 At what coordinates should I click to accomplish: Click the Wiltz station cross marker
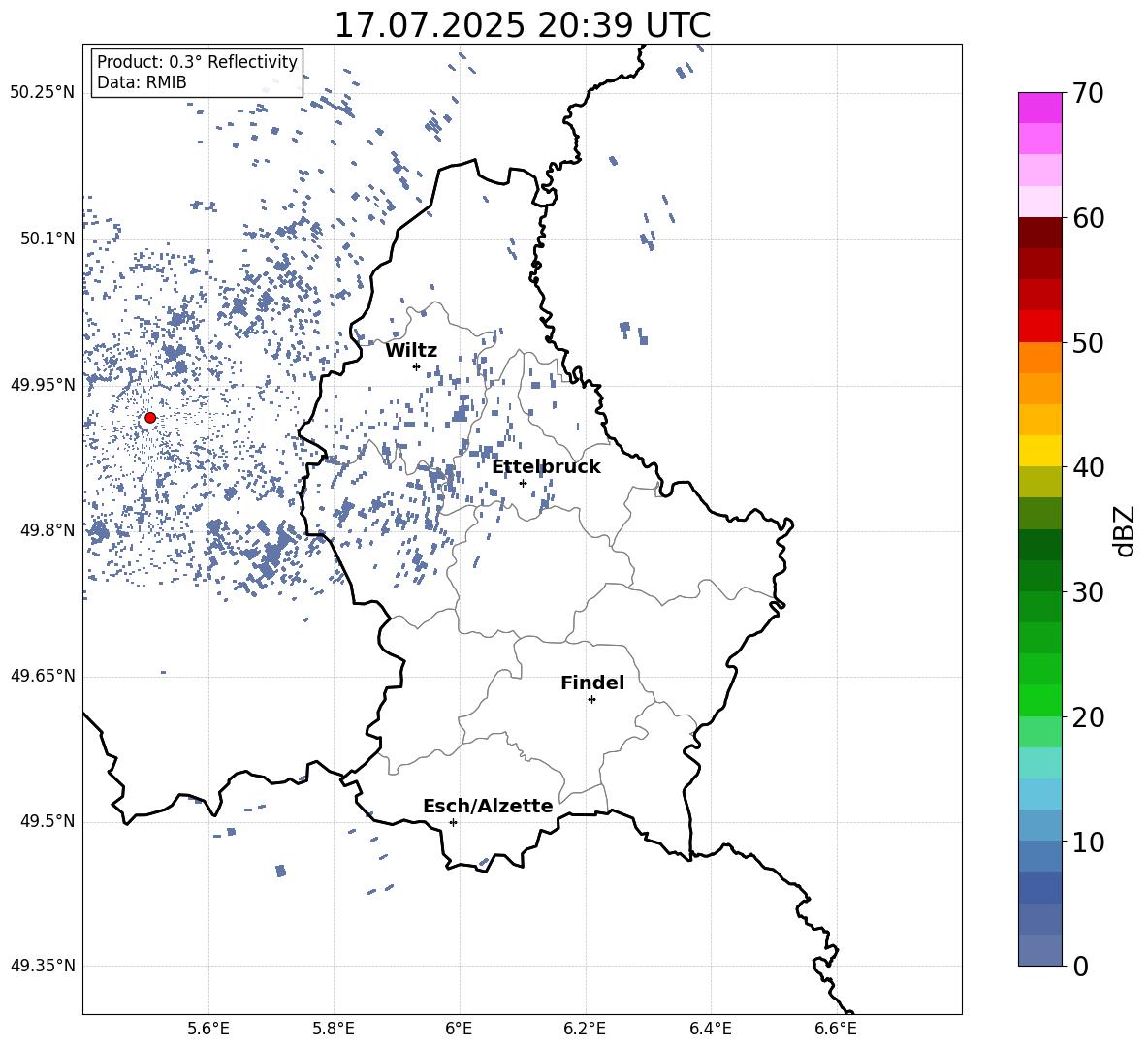click(x=417, y=366)
